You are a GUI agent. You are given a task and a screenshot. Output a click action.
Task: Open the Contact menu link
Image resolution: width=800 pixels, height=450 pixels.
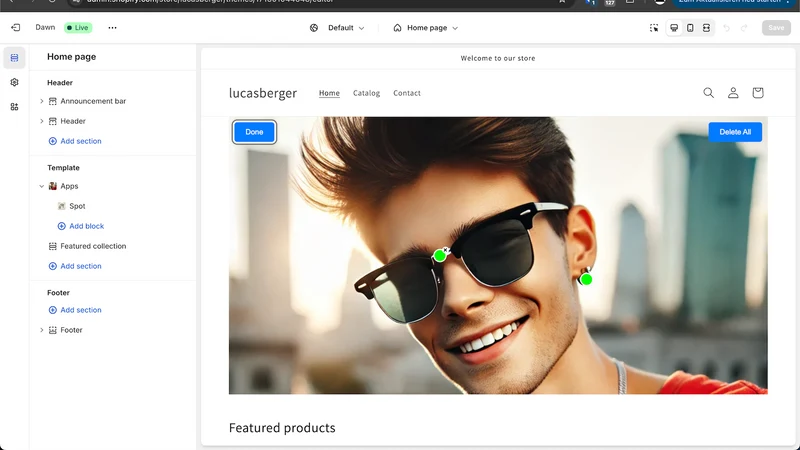(407, 93)
